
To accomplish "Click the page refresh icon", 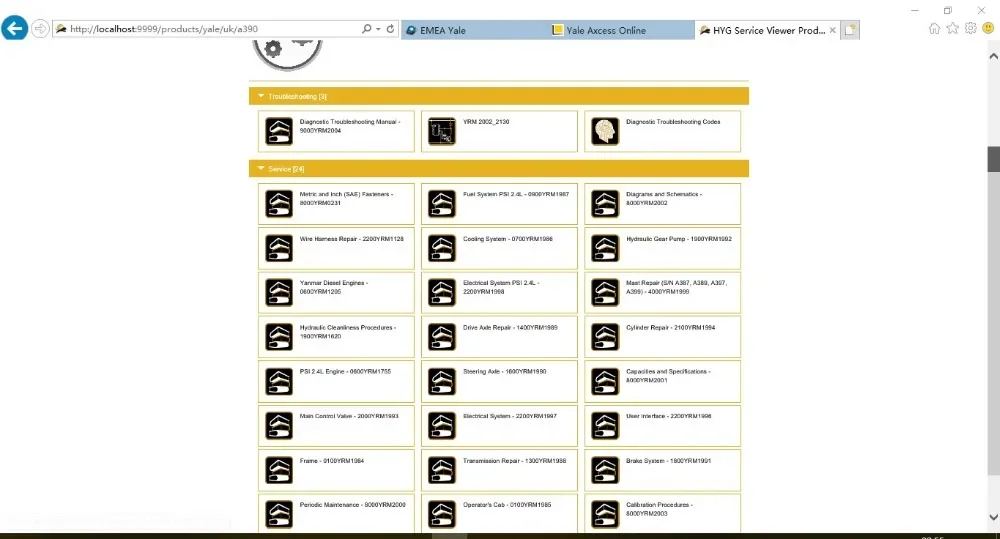I will coord(390,29).
